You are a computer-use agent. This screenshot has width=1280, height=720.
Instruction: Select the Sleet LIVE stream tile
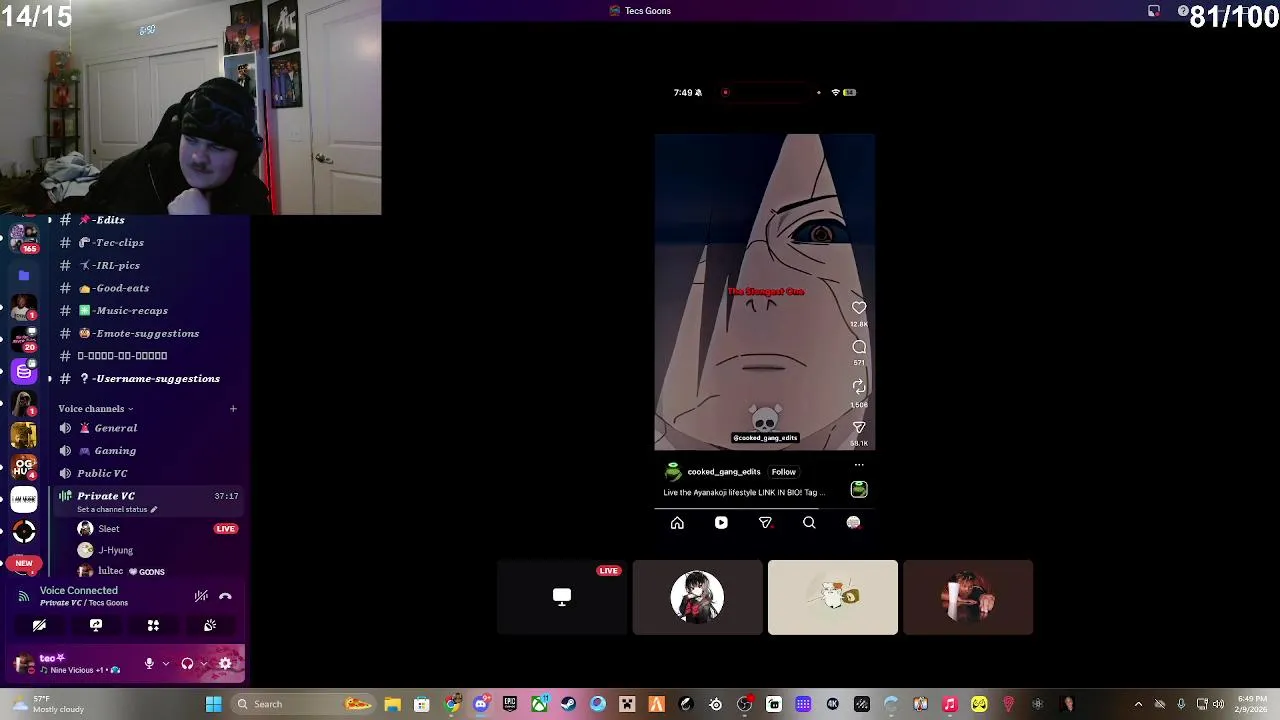(x=562, y=598)
